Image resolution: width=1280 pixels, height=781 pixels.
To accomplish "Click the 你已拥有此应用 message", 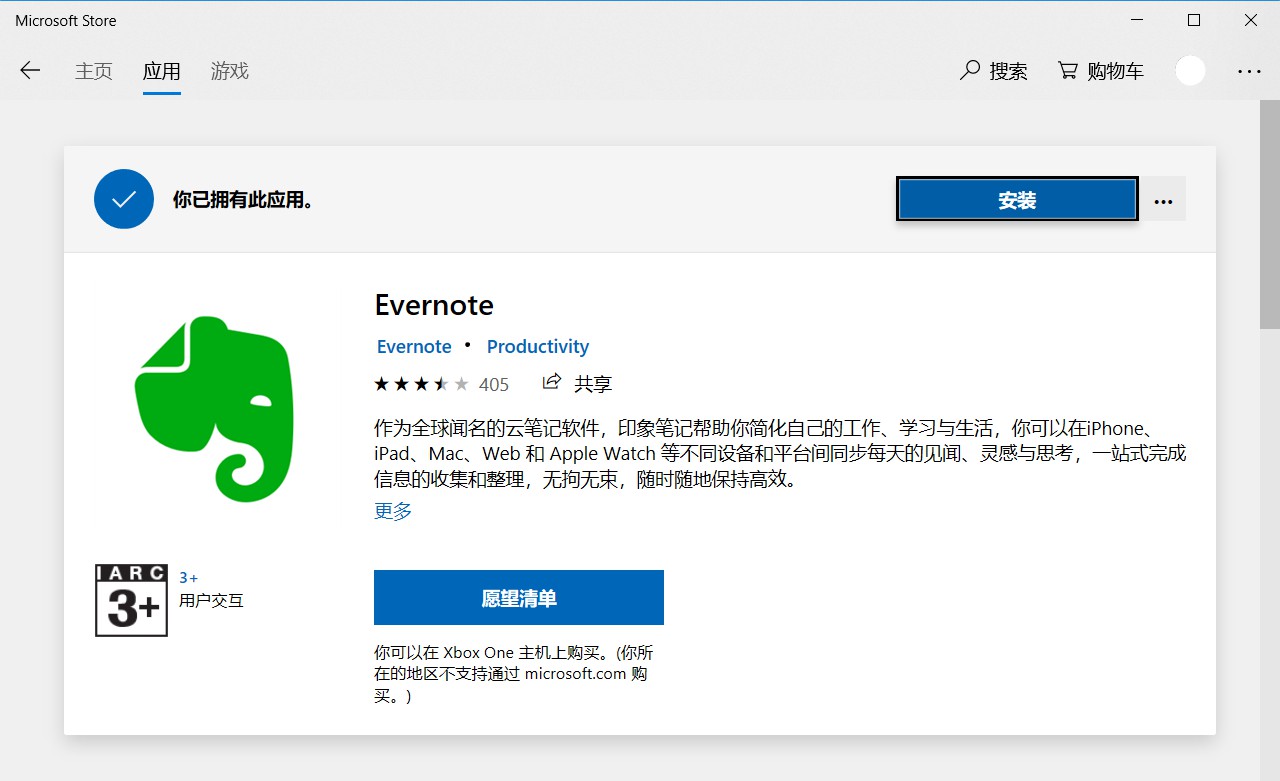I will point(244,200).
